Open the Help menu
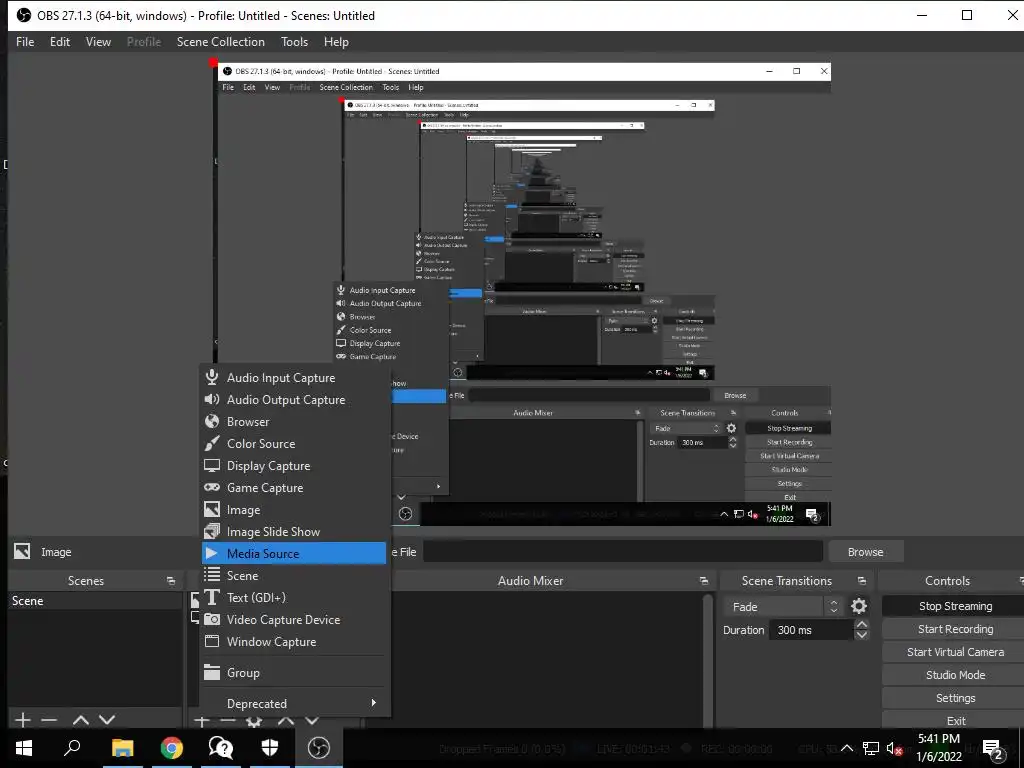 click(336, 42)
